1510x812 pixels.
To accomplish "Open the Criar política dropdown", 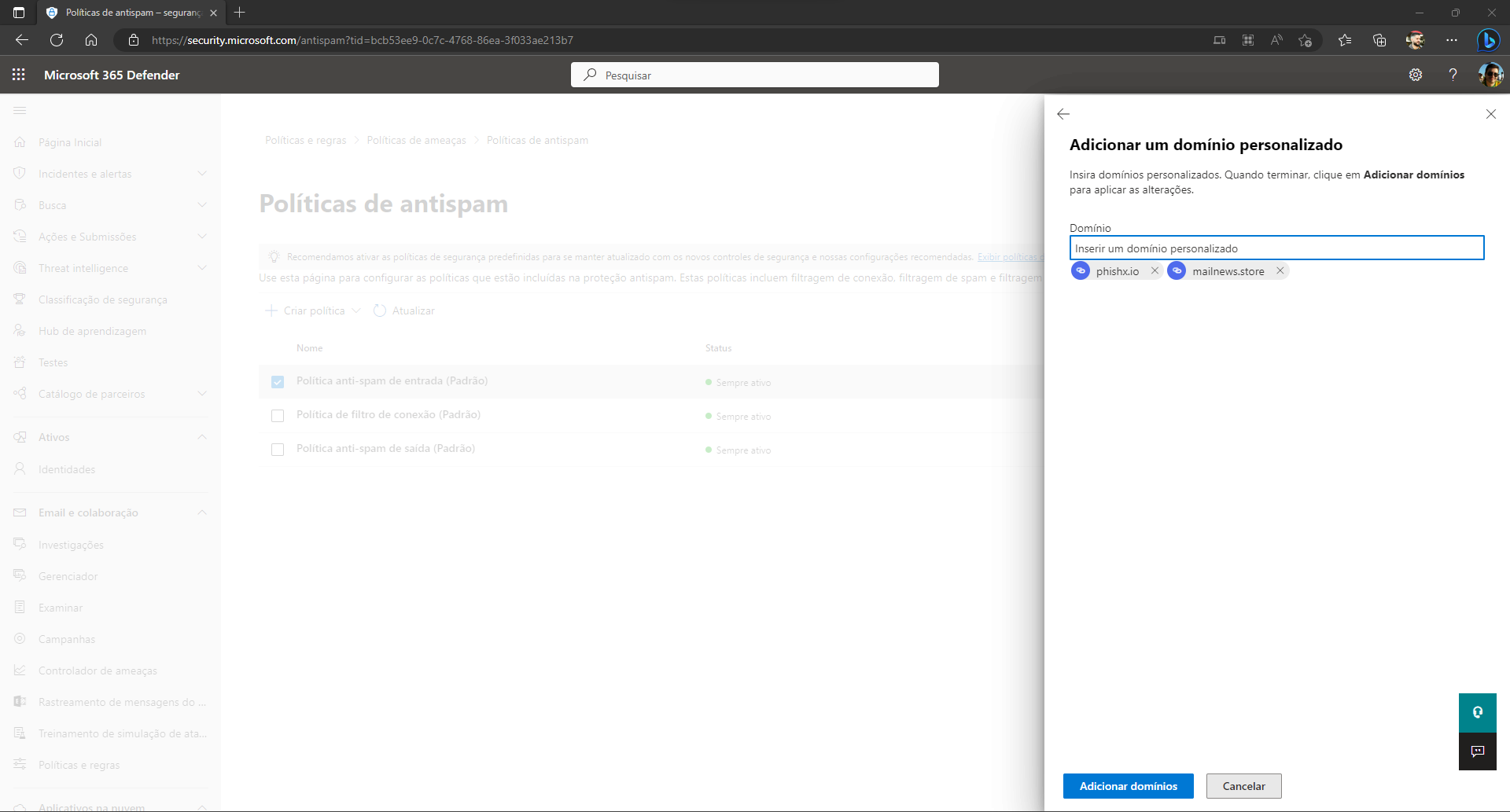I will tap(313, 310).
